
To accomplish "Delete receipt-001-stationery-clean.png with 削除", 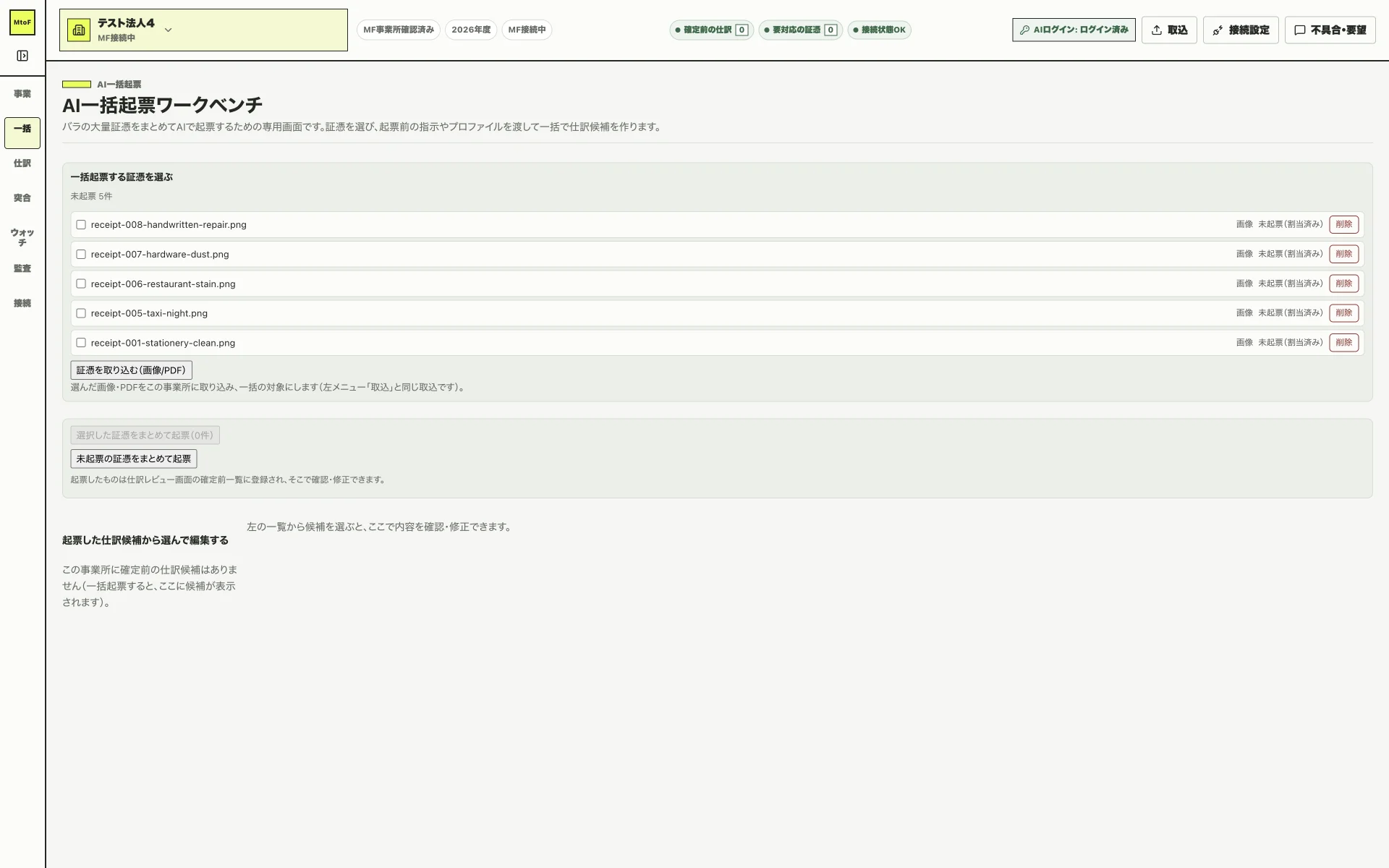I will [x=1343, y=343].
